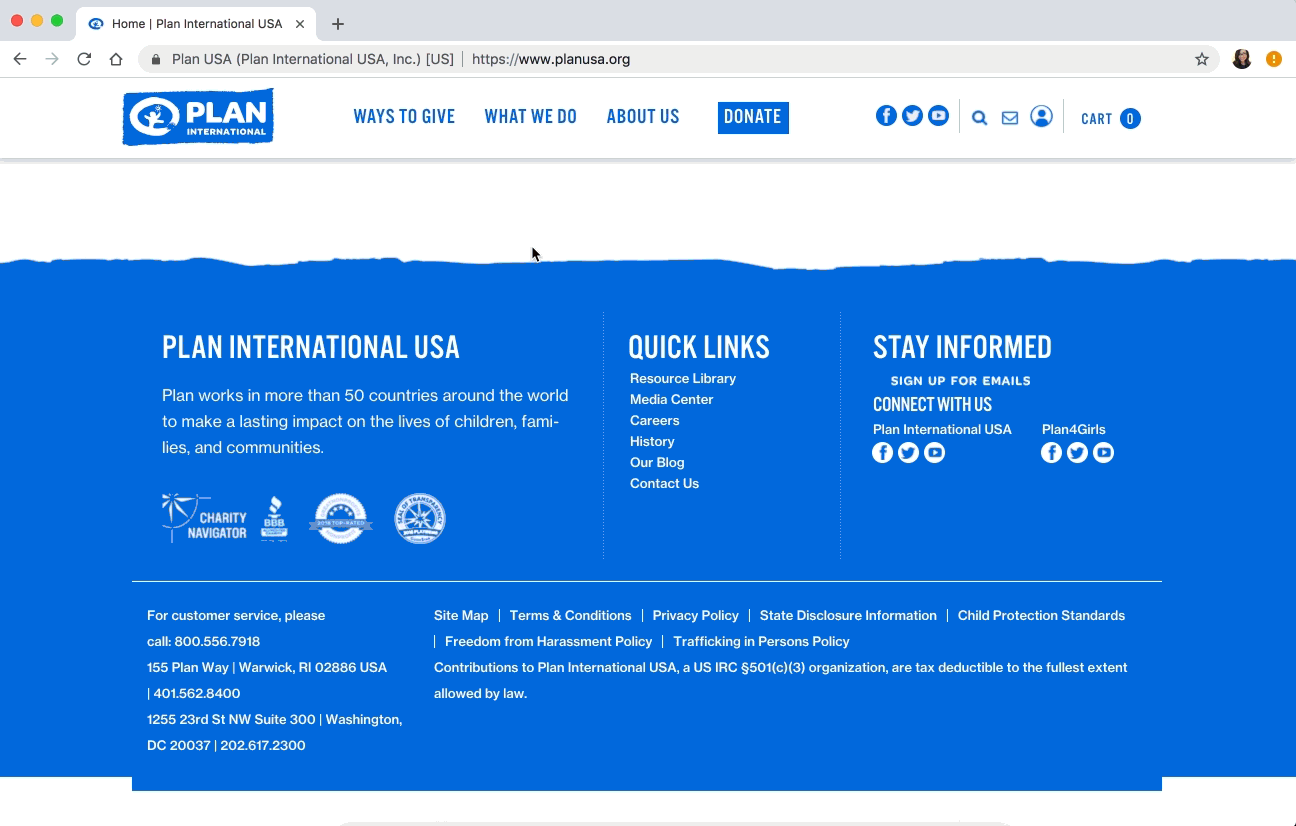Viewport: 1296px width, 826px height.
Task: Open Facebook icon in header
Action: click(x=886, y=116)
